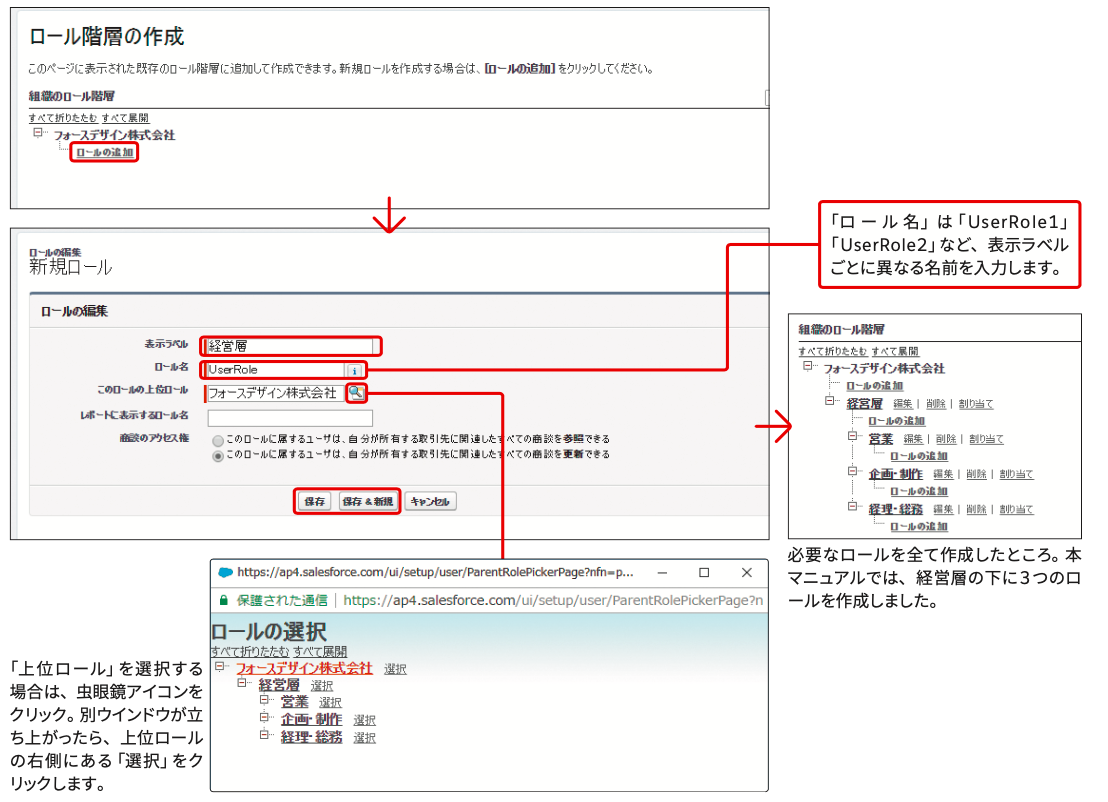Collapse フォースデザイン株式会社 node in right hierarchy panel
Screen dimensions: 1108x802
point(808,366)
